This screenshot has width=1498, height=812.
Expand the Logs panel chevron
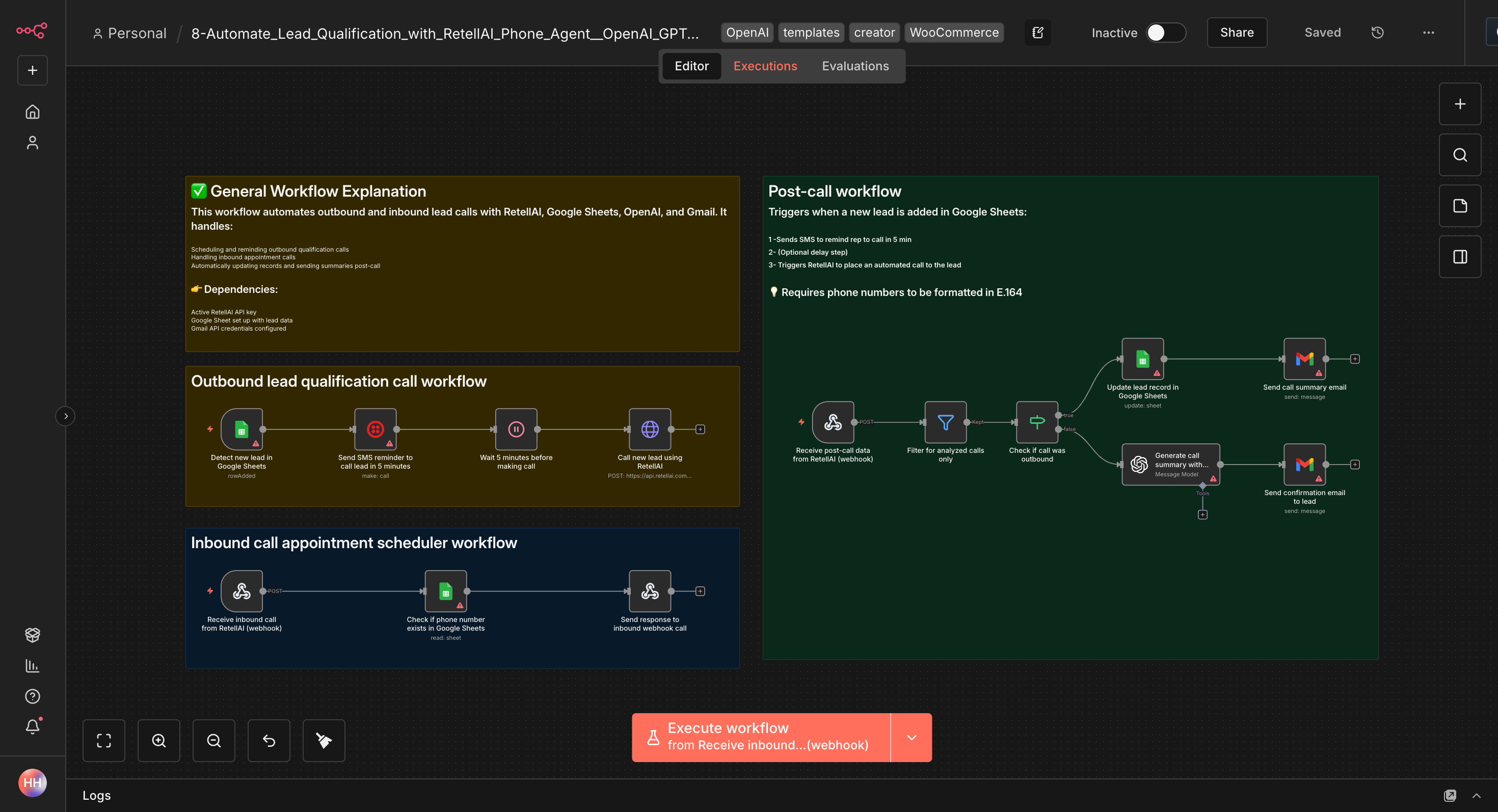1476,795
